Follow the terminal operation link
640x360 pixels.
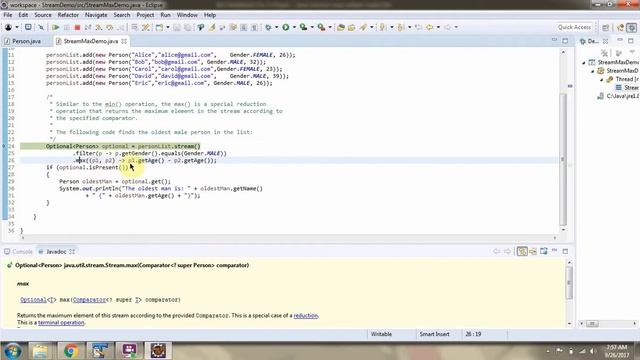coord(61,322)
